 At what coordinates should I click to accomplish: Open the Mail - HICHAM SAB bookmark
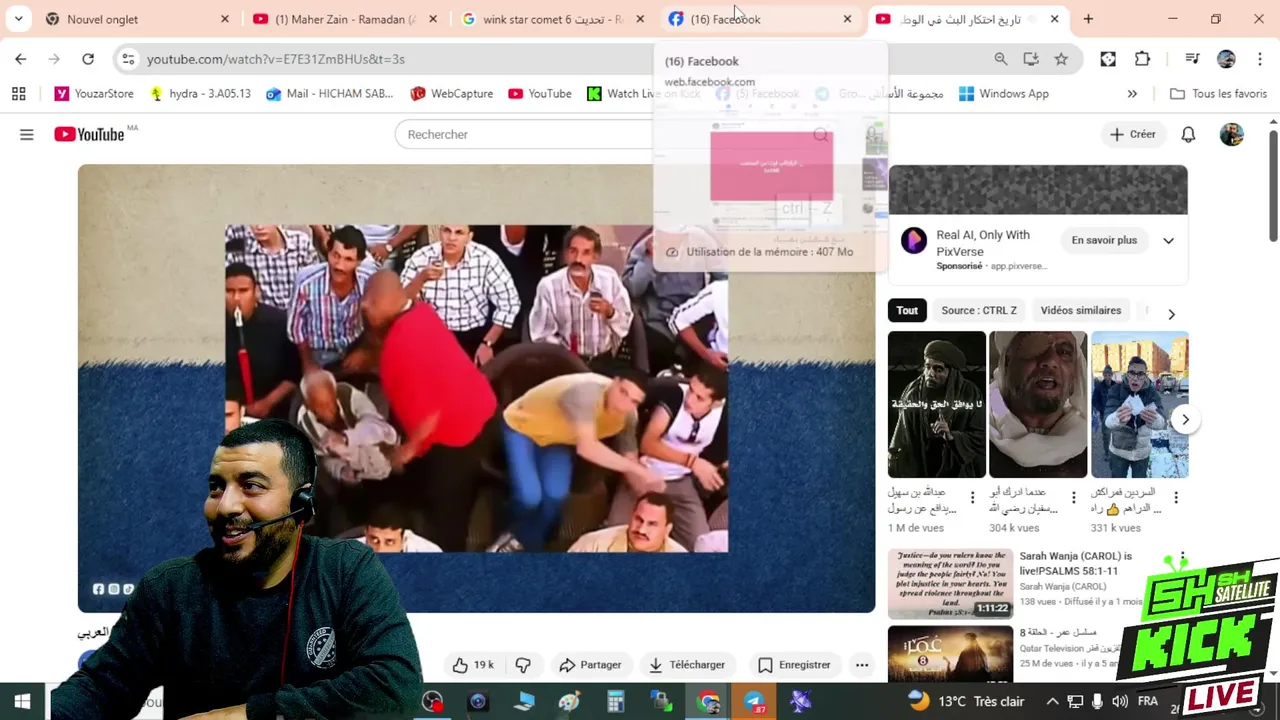(x=329, y=94)
